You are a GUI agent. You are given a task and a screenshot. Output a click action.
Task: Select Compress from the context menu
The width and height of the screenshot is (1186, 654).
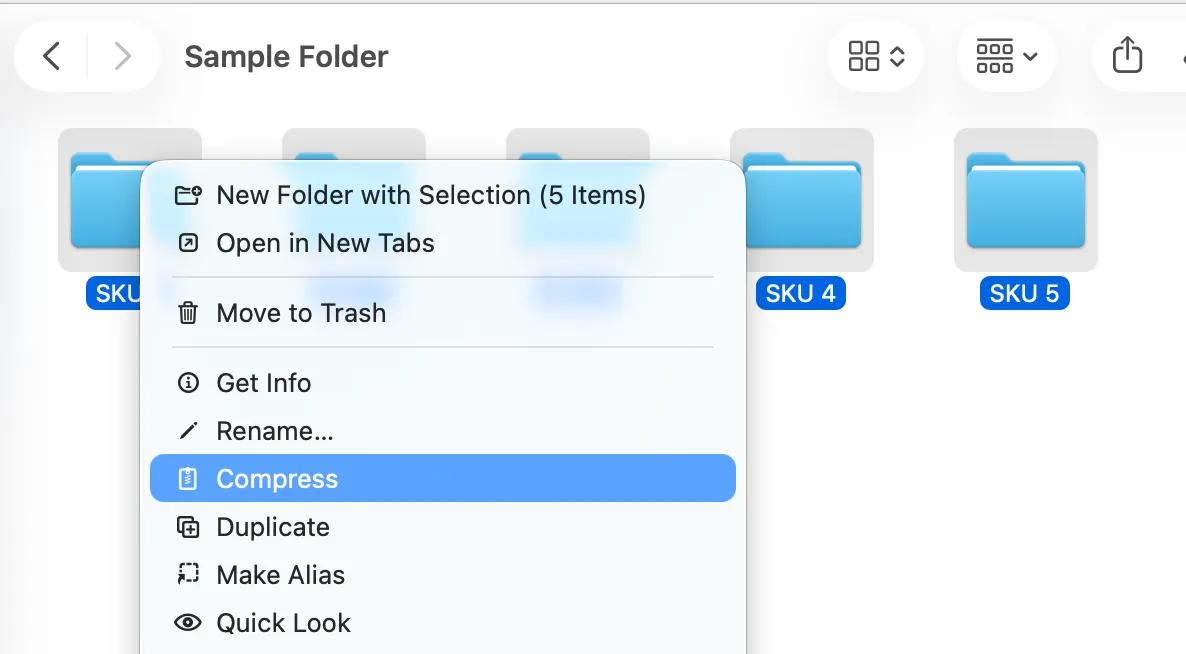pos(277,478)
